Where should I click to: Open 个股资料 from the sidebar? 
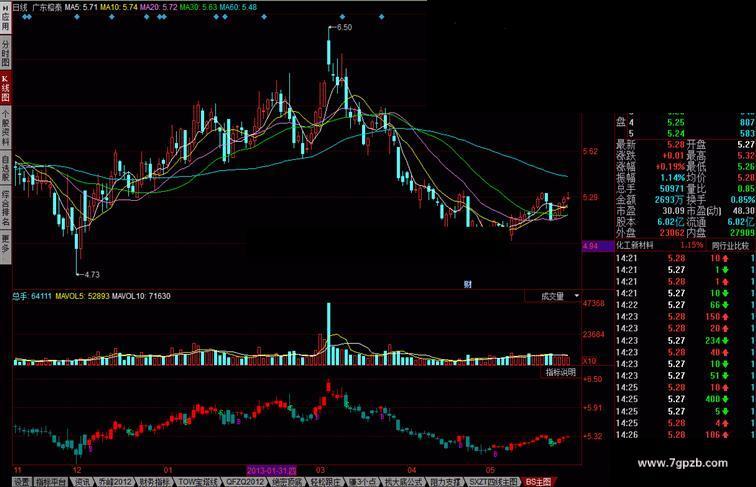pyautogui.click(x=5, y=127)
